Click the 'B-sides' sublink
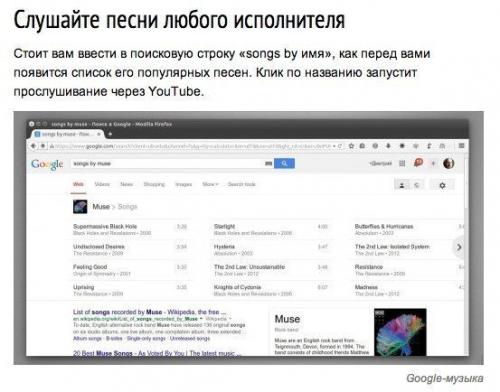 coord(114,338)
